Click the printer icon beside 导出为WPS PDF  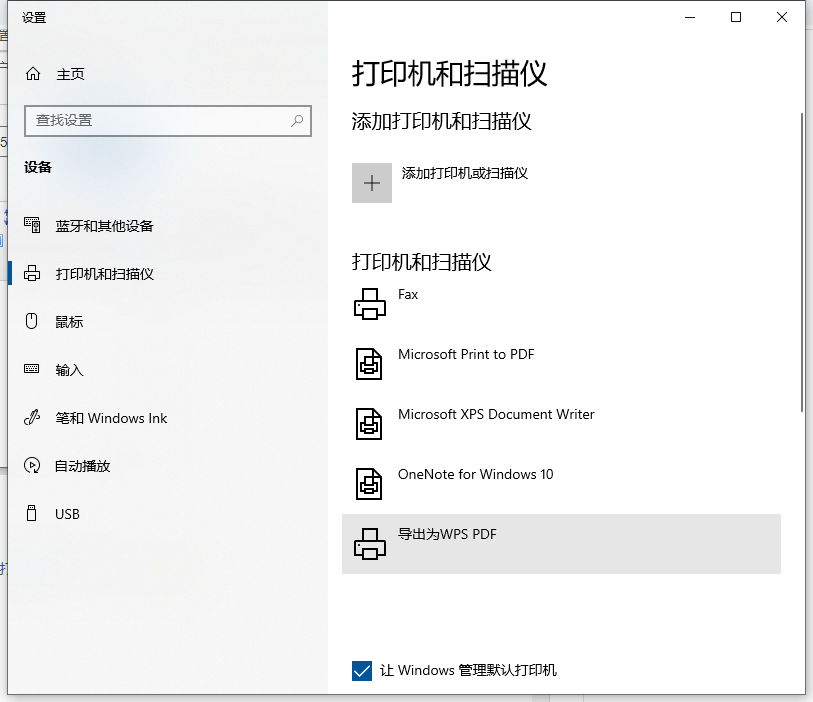coord(370,543)
